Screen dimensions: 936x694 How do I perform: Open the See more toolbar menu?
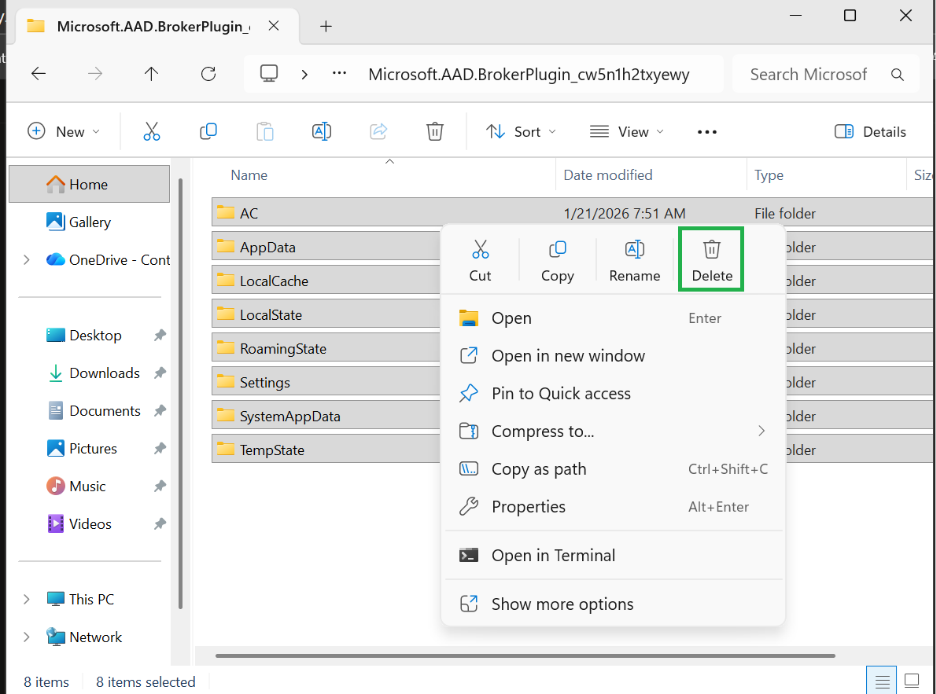[707, 132]
